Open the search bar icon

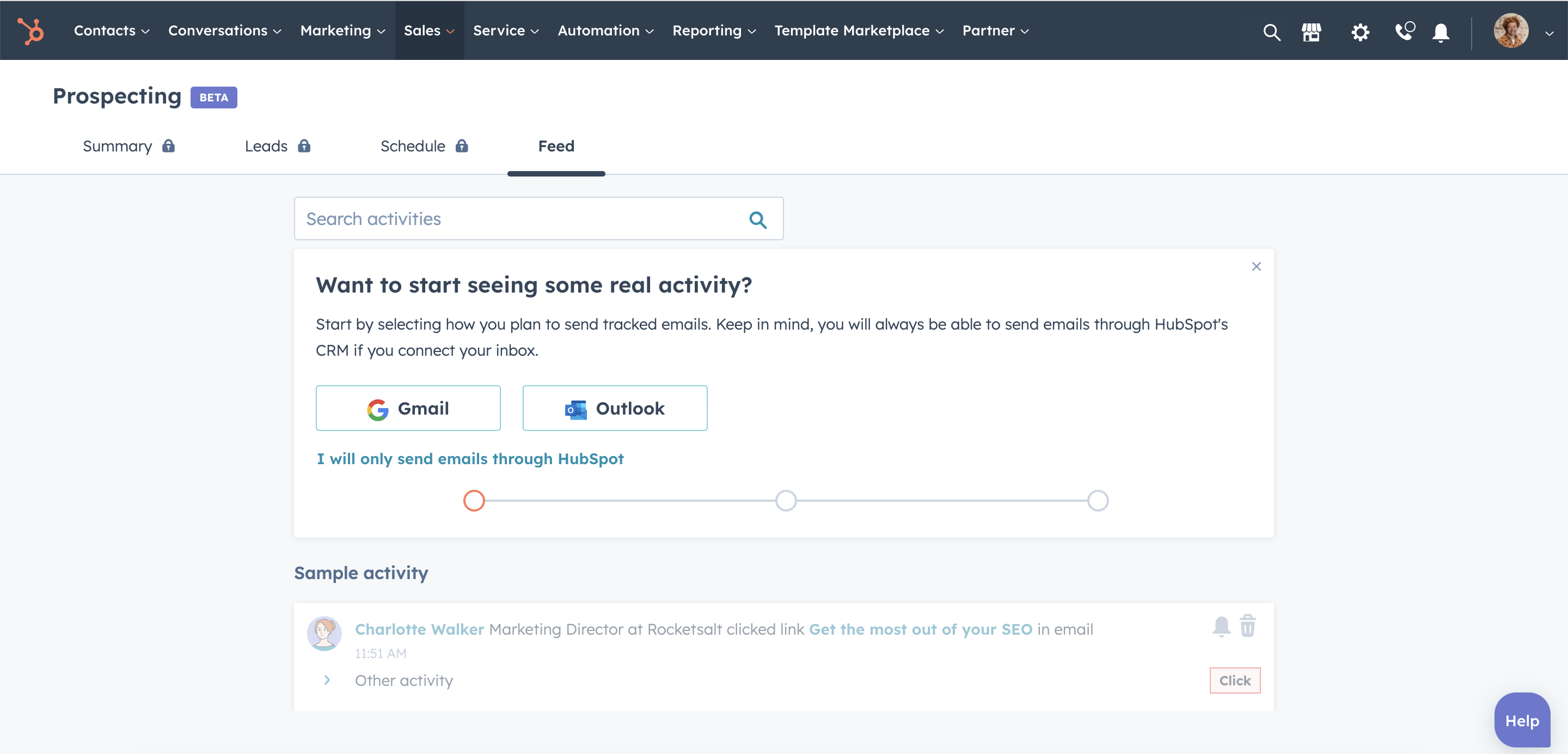tap(1271, 30)
